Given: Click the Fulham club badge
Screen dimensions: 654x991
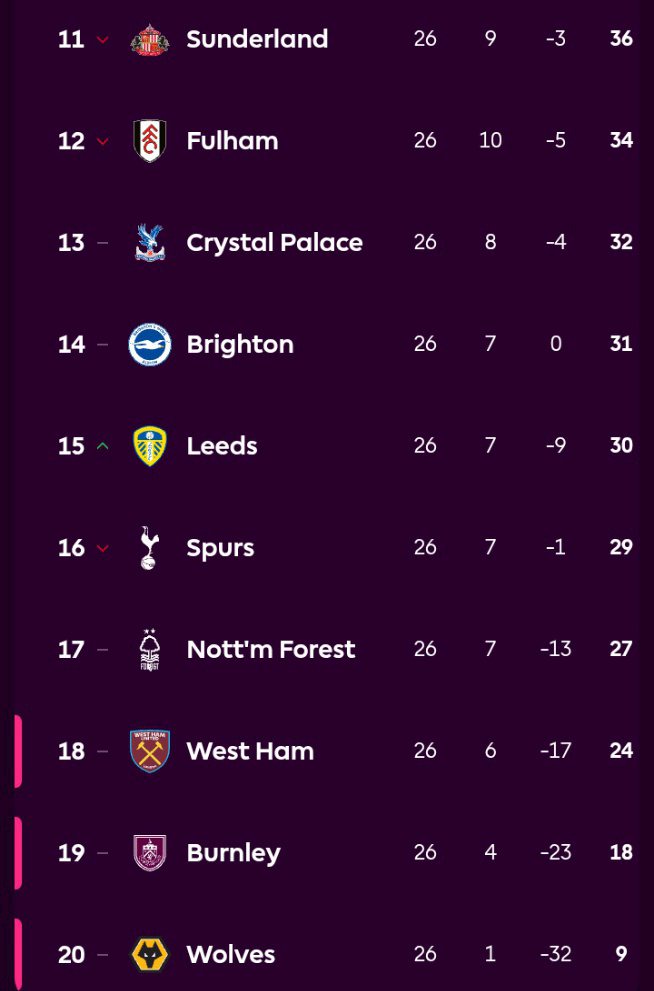Looking at the screenshot, I should pos(150,141).
